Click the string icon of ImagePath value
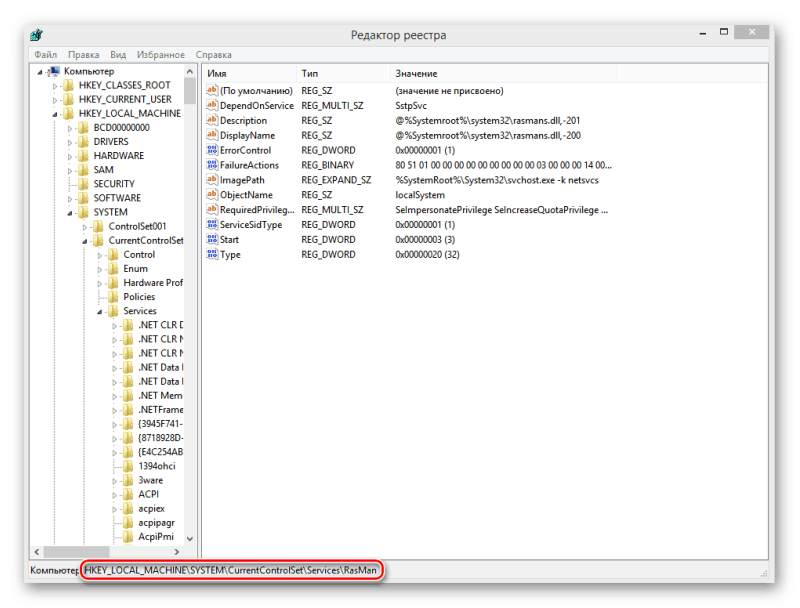The image size is (800, 608). pyautogui.click(x=212, y=180)
